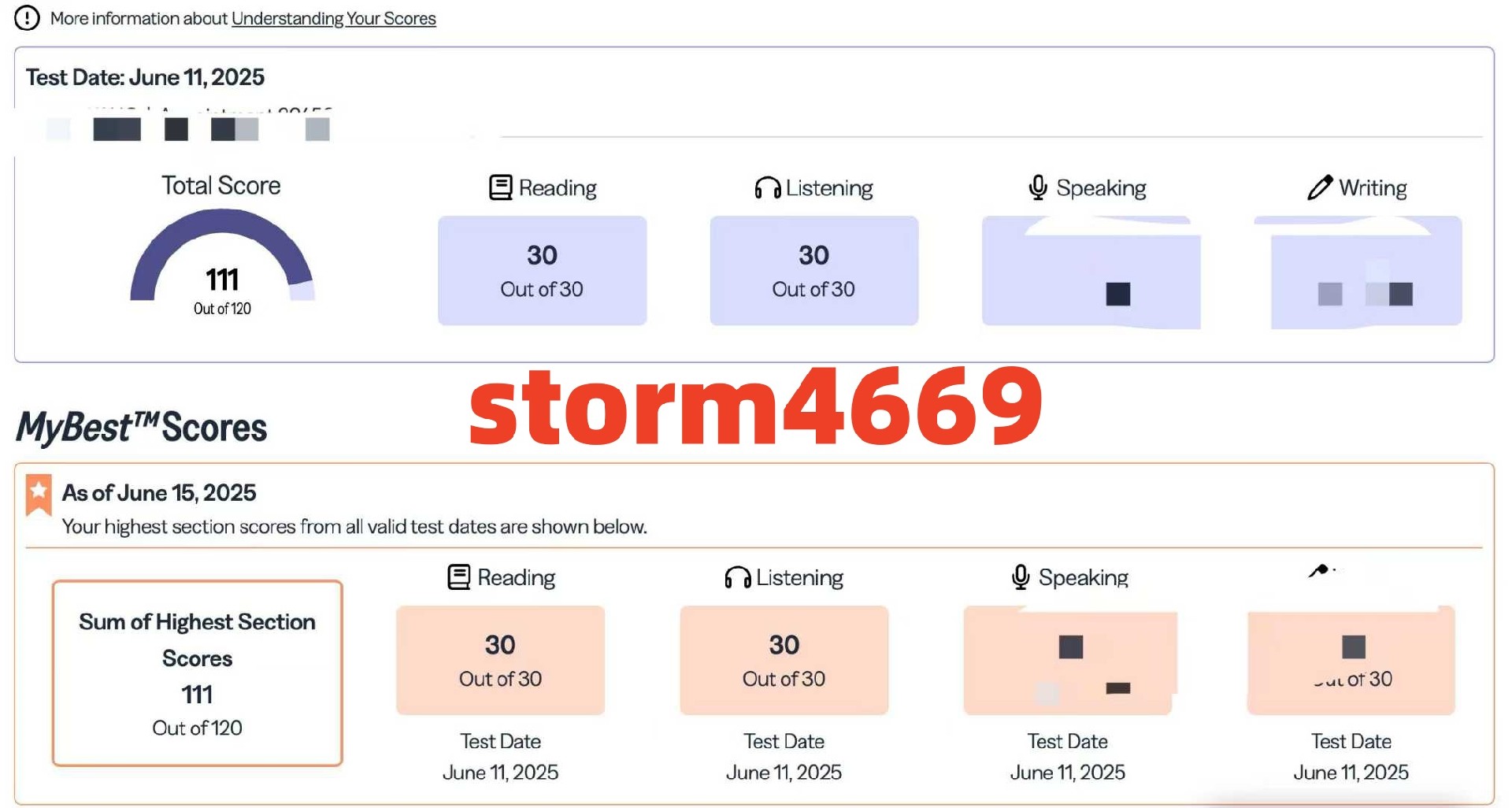Image resolution: width=1512 pixels, height=808 pixels.
Task: Click the orange star bookmark icon
Action: point(39,495)
